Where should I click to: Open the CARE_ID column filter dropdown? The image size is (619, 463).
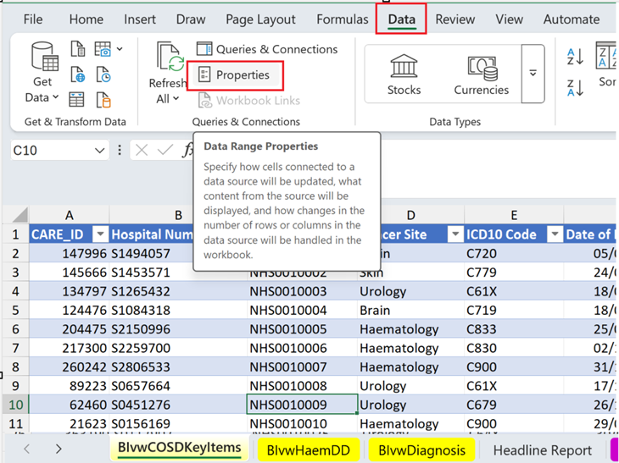click(x=100, y=235)
